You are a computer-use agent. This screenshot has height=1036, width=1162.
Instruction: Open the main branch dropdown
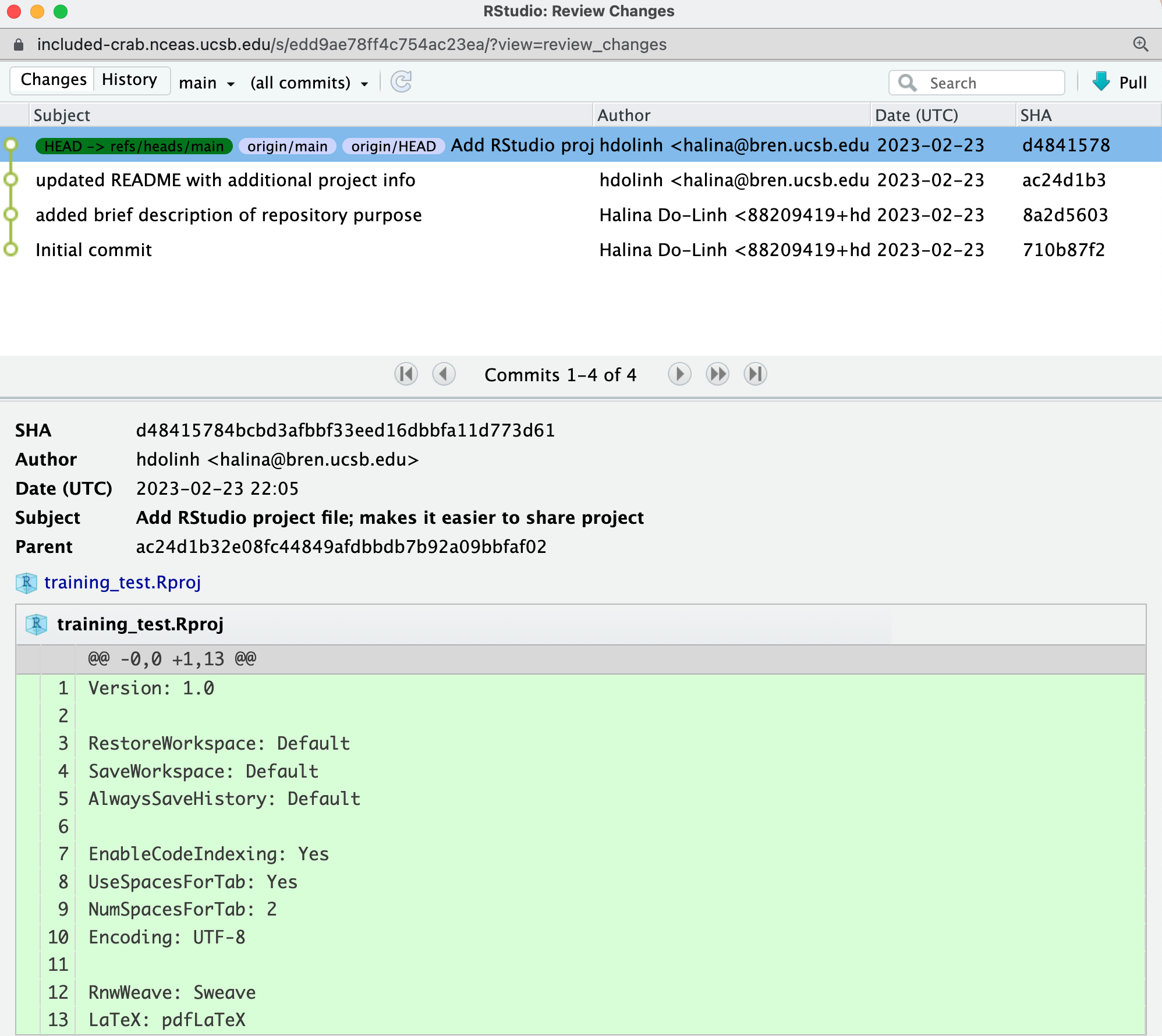[x=207, y=83]
